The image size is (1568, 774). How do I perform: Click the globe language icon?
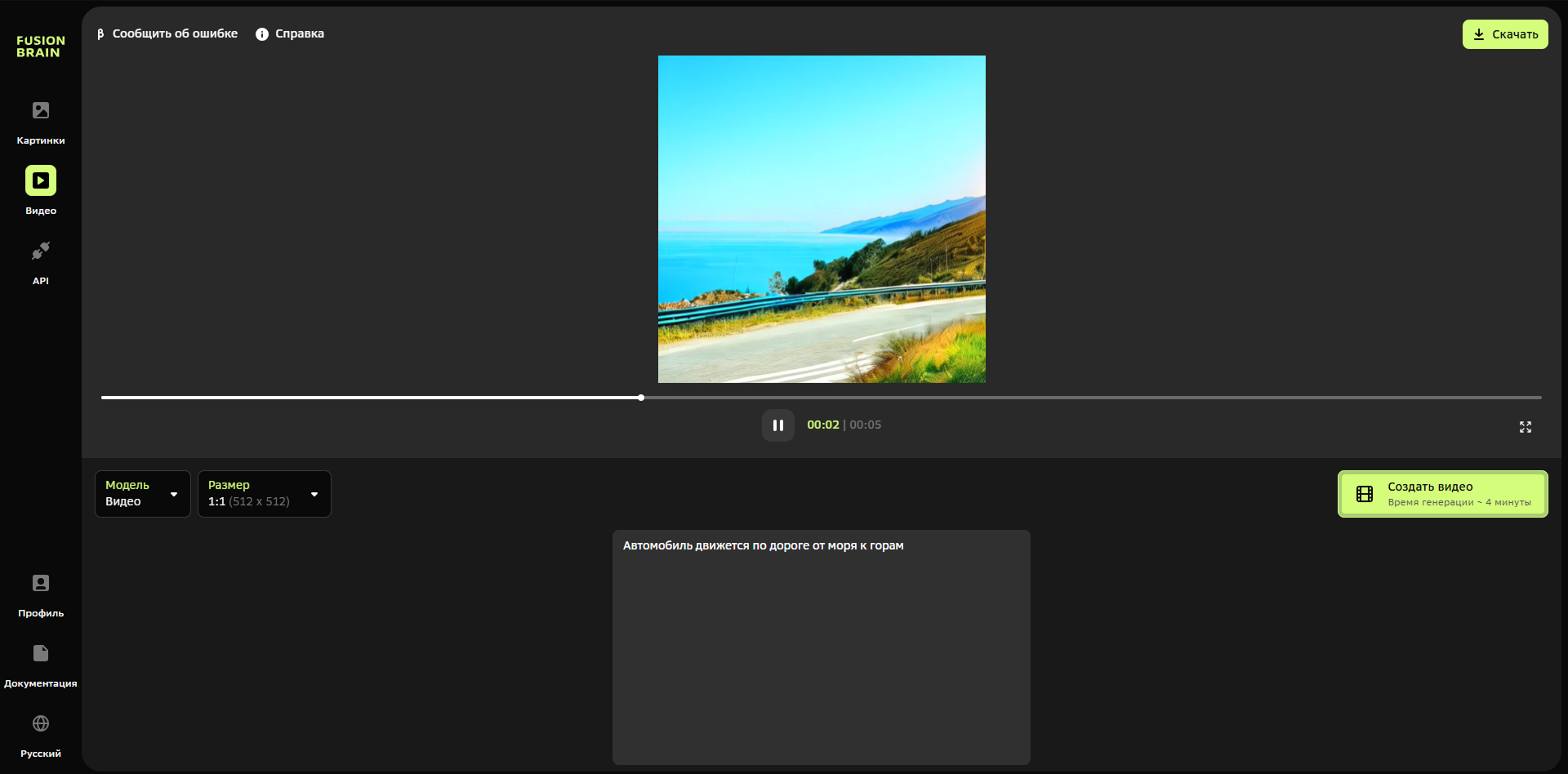click(41, 723)
